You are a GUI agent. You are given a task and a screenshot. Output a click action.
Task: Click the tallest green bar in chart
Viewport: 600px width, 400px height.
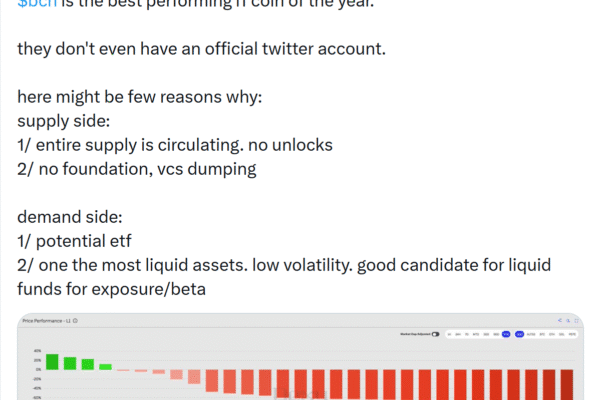tap(52, 362)
